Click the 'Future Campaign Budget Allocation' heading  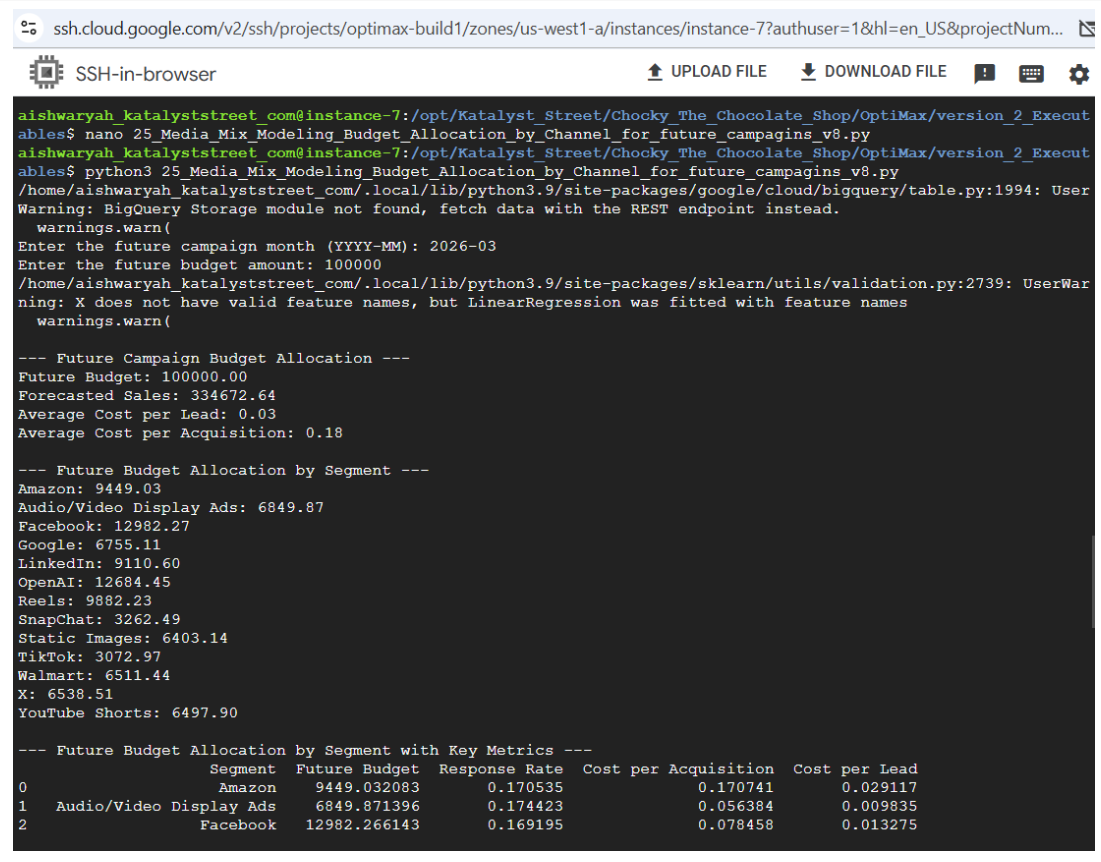coord(213,359)
